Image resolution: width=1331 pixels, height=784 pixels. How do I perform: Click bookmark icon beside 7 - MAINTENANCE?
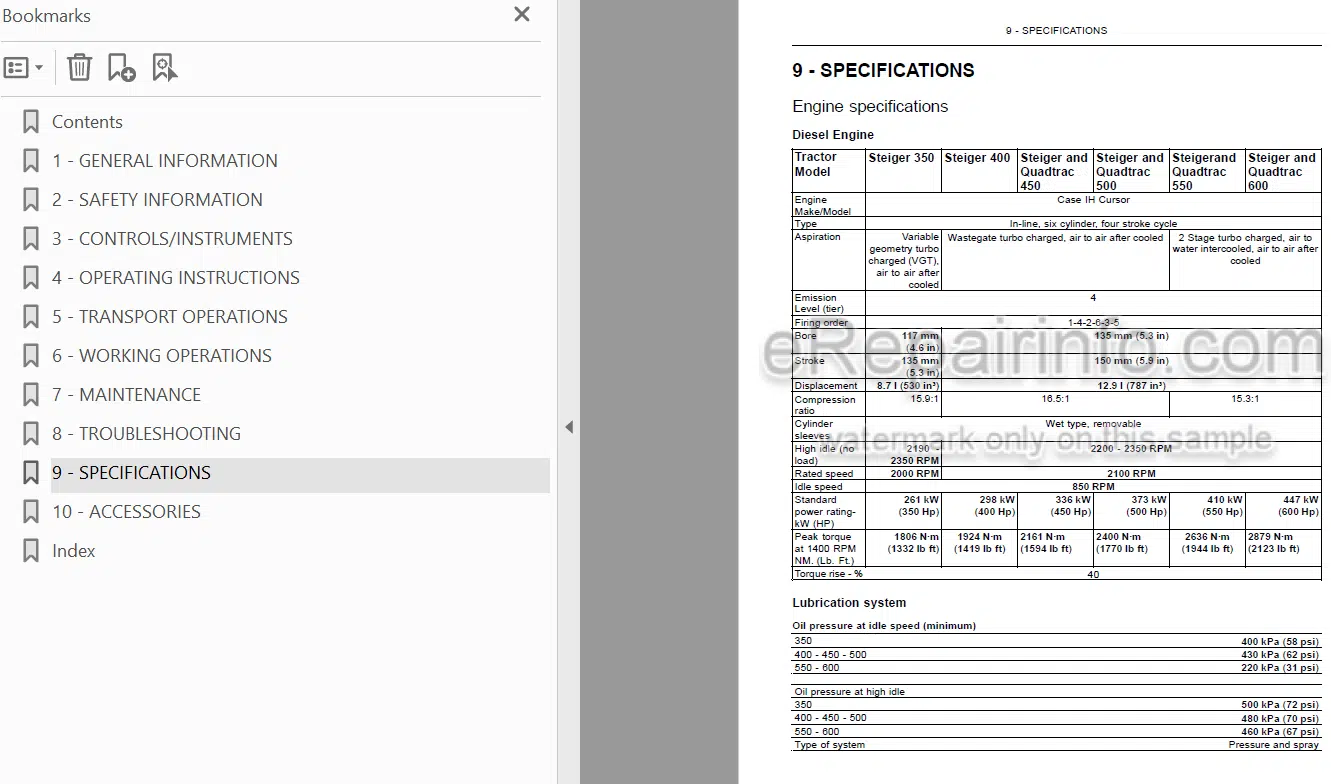pos(31,395)
